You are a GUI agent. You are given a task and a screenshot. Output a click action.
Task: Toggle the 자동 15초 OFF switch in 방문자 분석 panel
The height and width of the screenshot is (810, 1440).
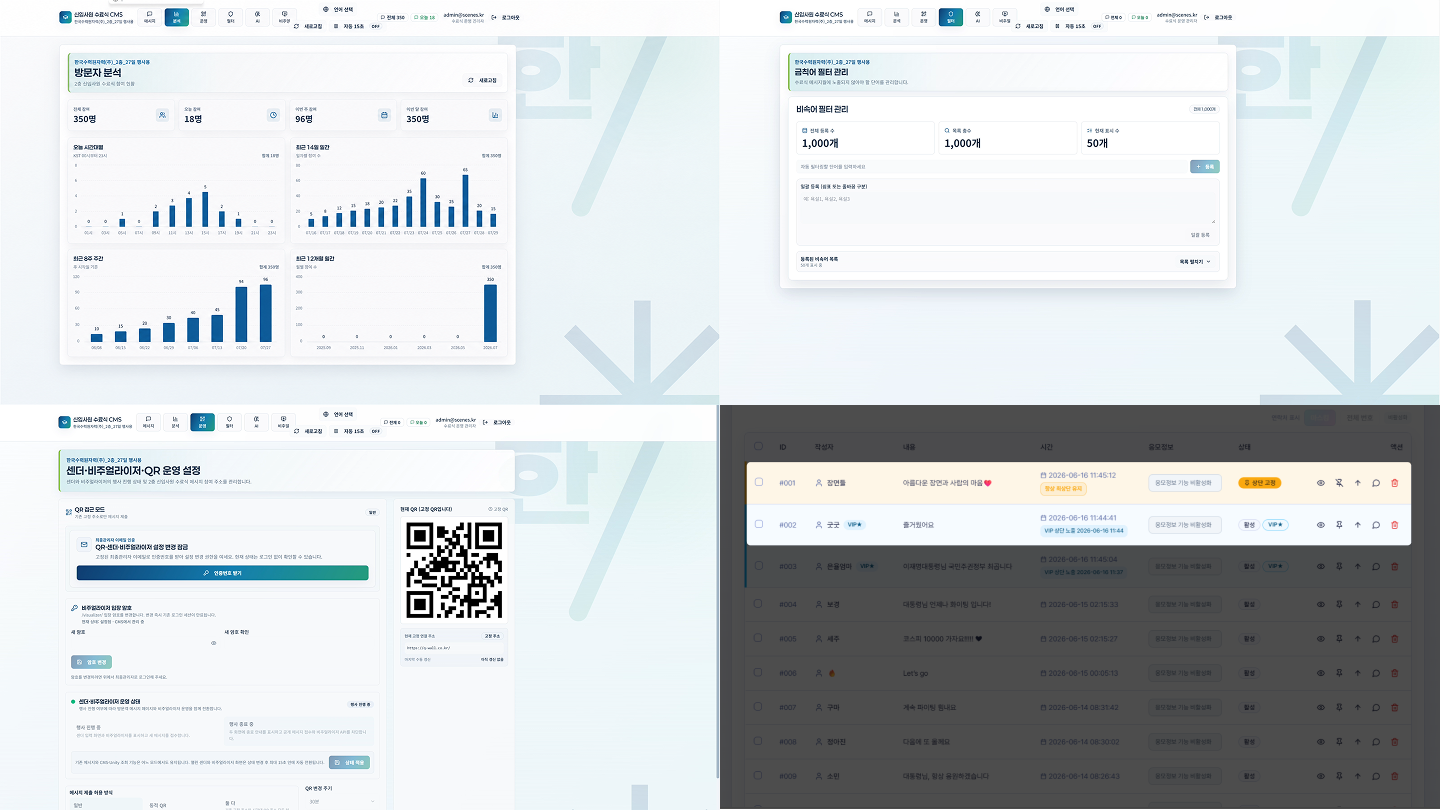point(376,26)
